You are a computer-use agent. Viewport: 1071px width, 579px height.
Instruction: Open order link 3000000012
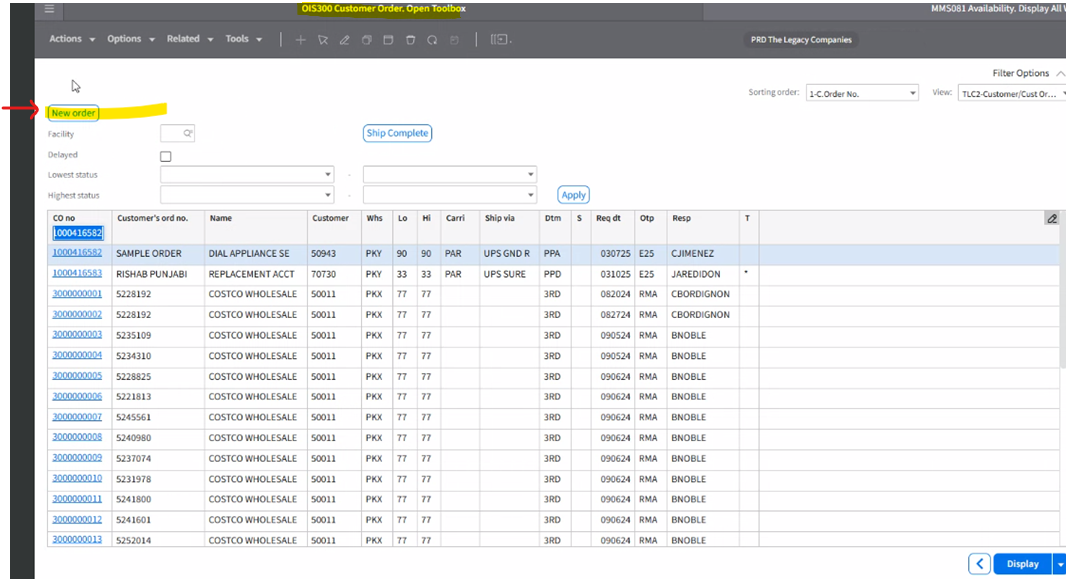pyautogui.click(x=77, y=519)
